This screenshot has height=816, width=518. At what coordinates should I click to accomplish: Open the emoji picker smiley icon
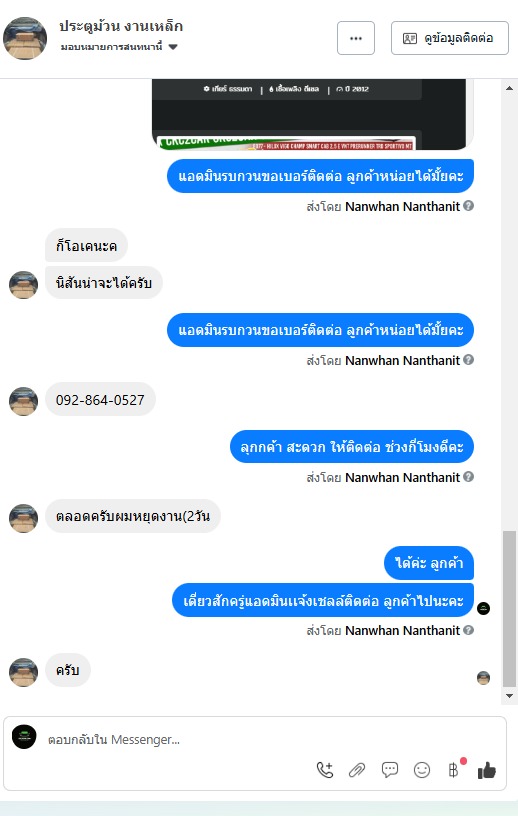tap(422, 770)
